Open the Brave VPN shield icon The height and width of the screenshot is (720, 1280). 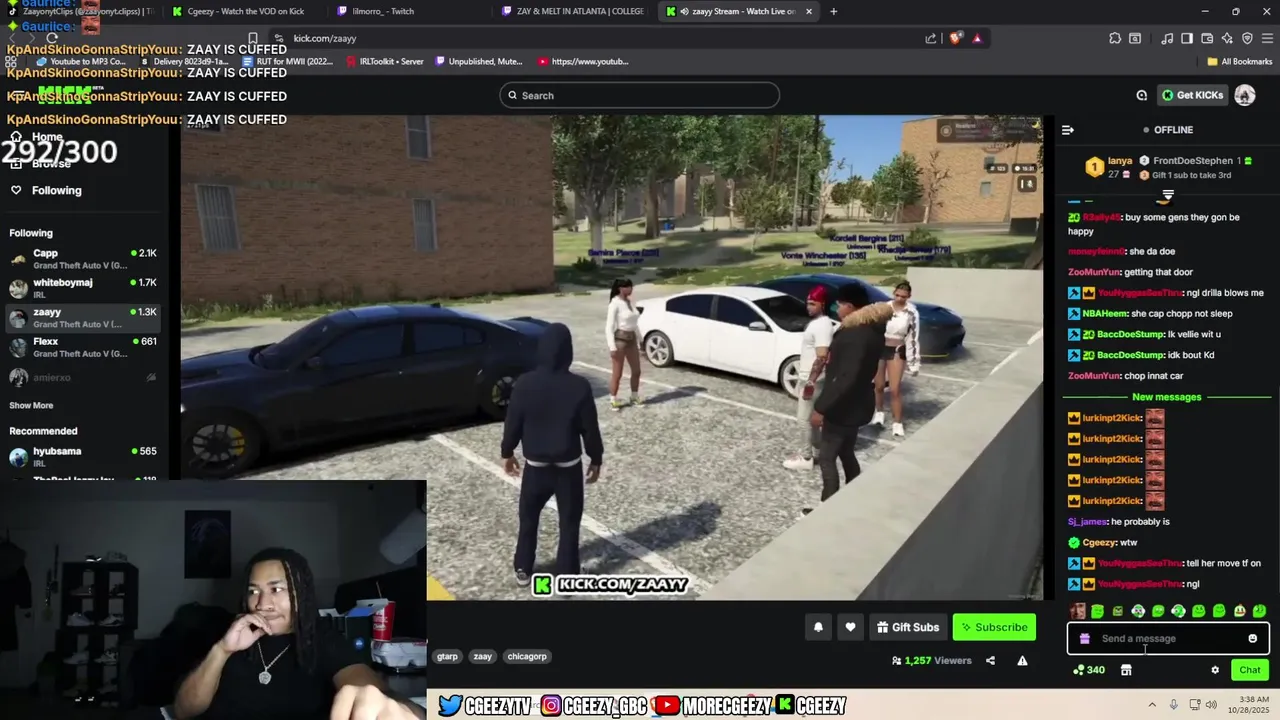point(1247,38)
